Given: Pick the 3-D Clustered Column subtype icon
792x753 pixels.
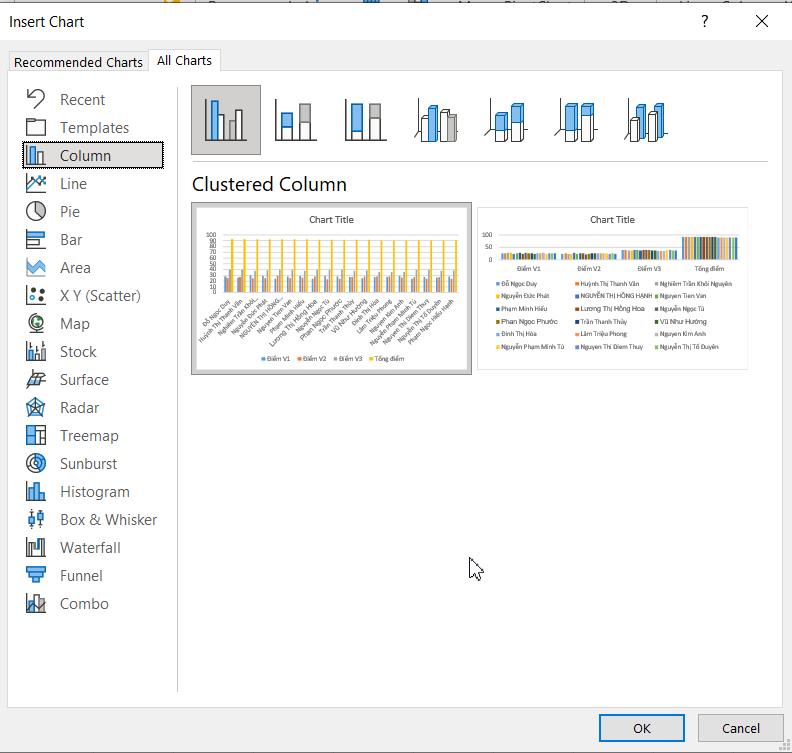Looking at the screenshot, I should tap(436, 120).
